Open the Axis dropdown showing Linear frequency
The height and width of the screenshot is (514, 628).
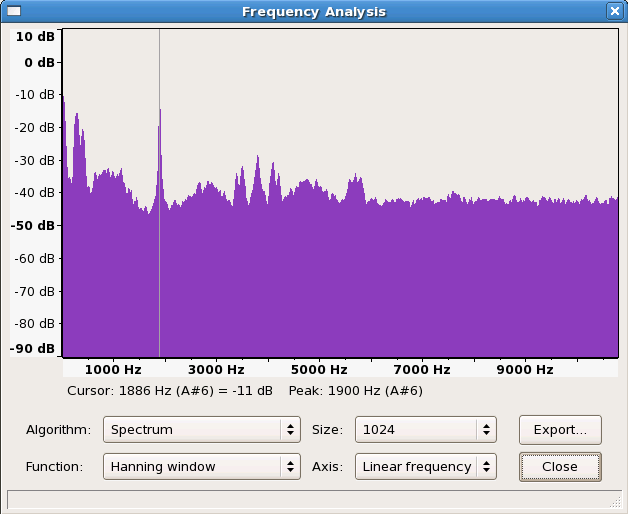426,466
